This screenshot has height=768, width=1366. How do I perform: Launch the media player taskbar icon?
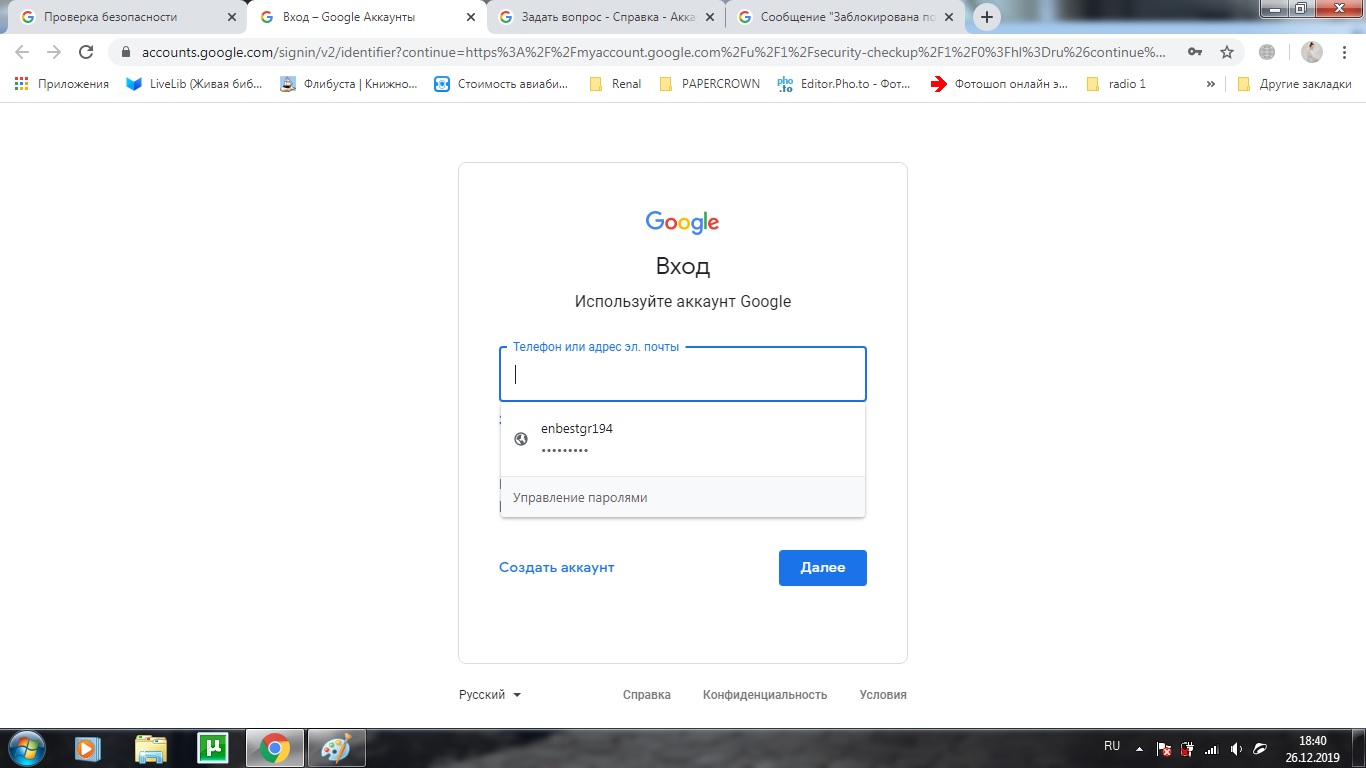click(88, 747)
